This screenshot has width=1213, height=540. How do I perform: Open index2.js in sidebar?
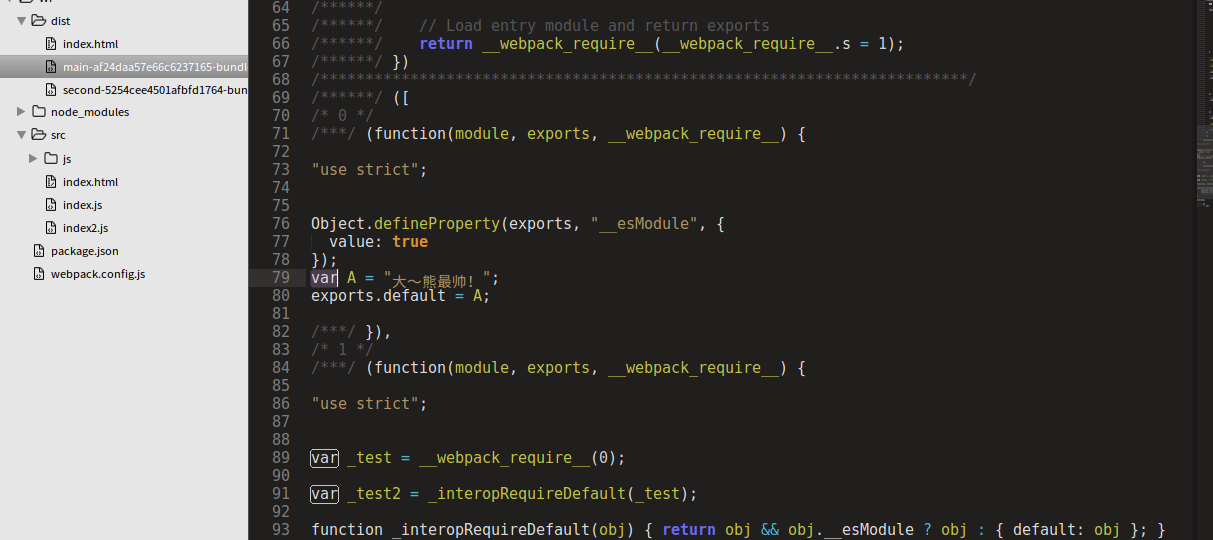[85, 227]
